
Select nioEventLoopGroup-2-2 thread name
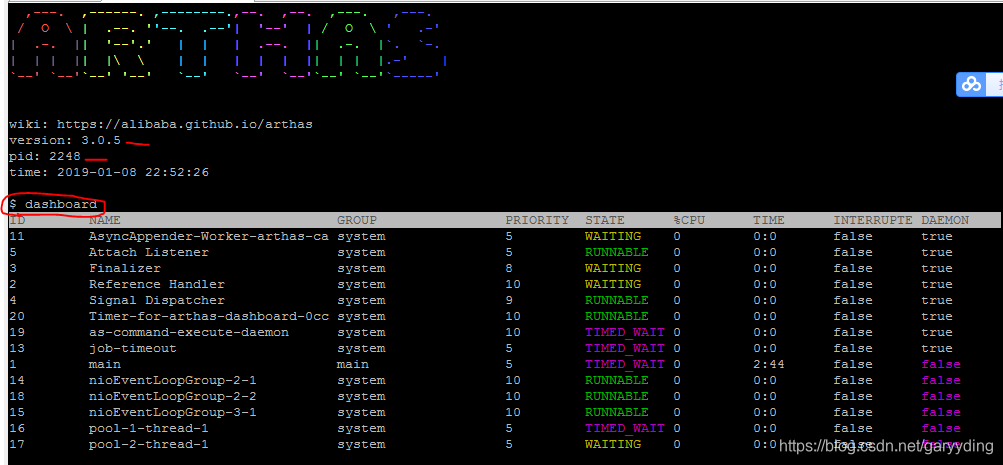point(173,397)
